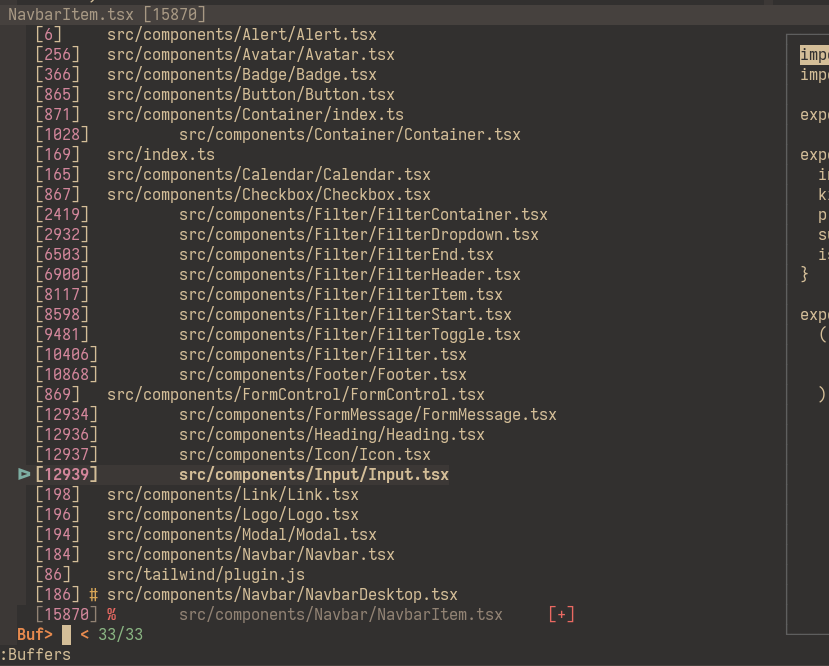Click the :Buffers command line
The image size is (829, 666).
35,655
